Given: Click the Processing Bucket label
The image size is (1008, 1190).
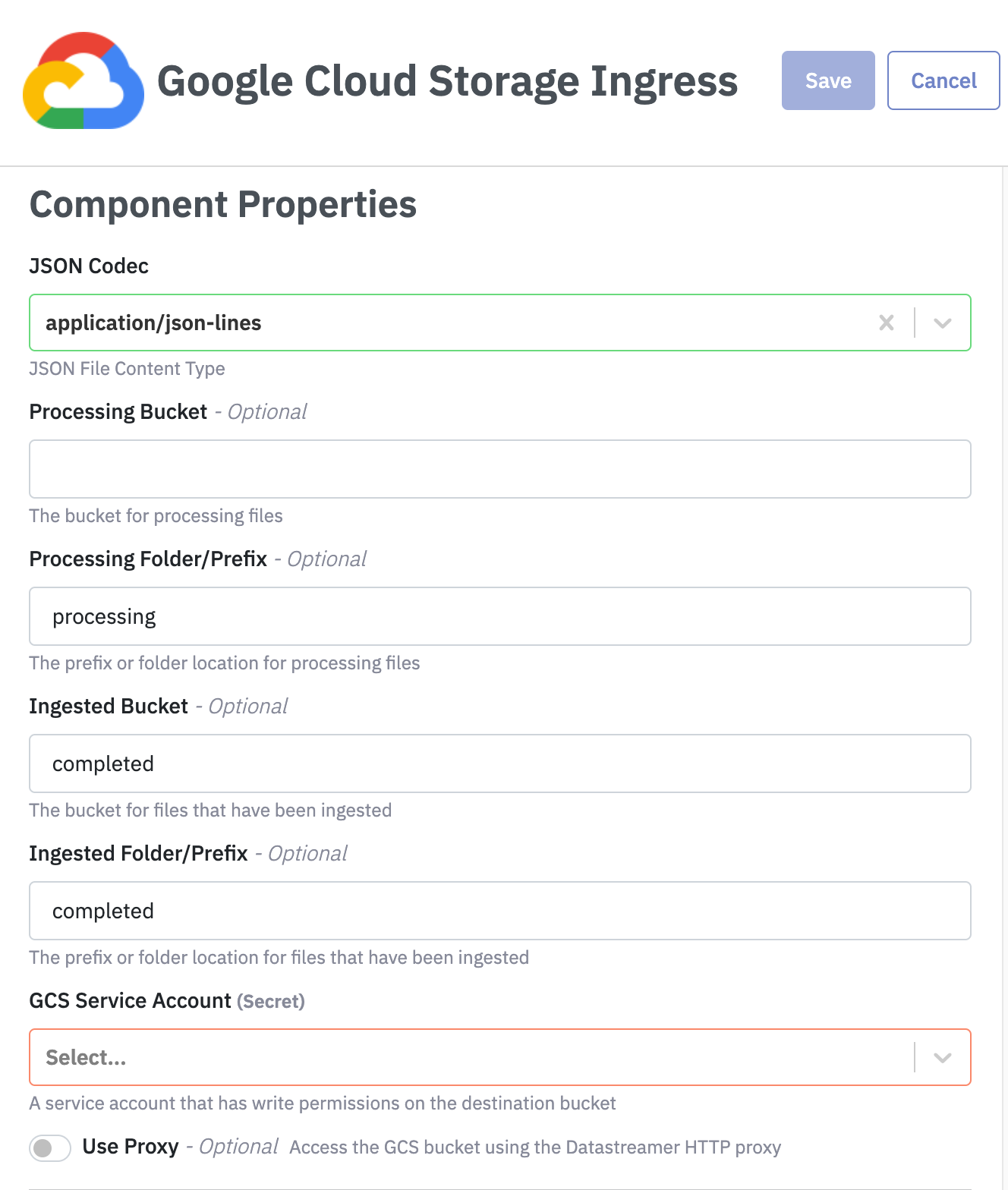Looking at the screenshot, I should pyautogui.click(x=118, y=412).
